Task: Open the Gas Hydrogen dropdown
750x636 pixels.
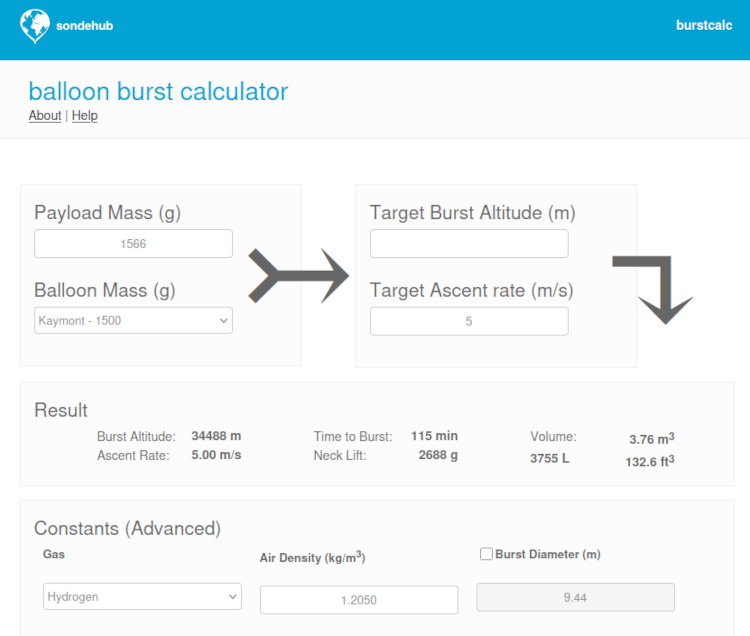Action: click(143, 596)
